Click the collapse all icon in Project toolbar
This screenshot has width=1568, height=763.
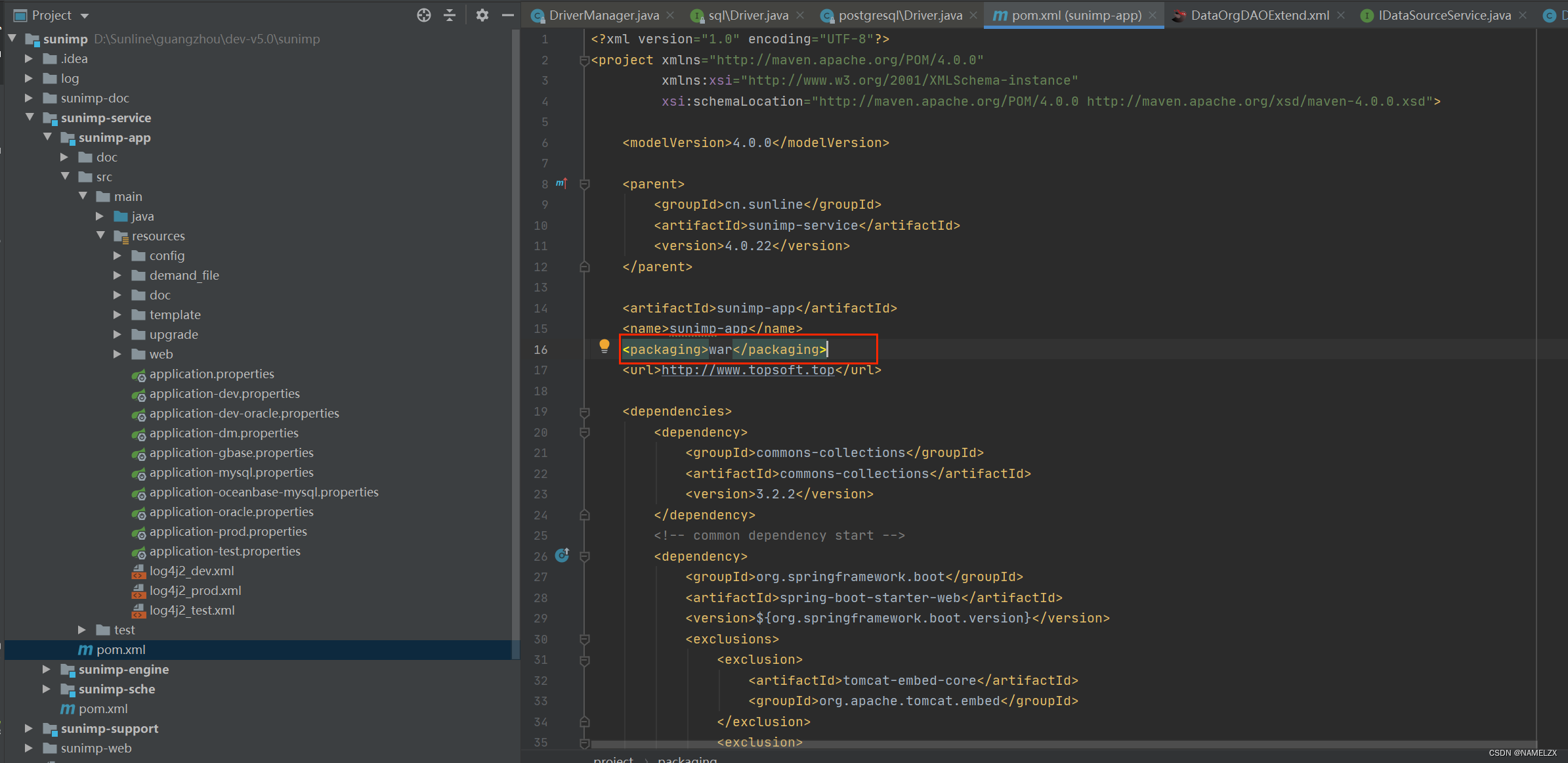450,15
